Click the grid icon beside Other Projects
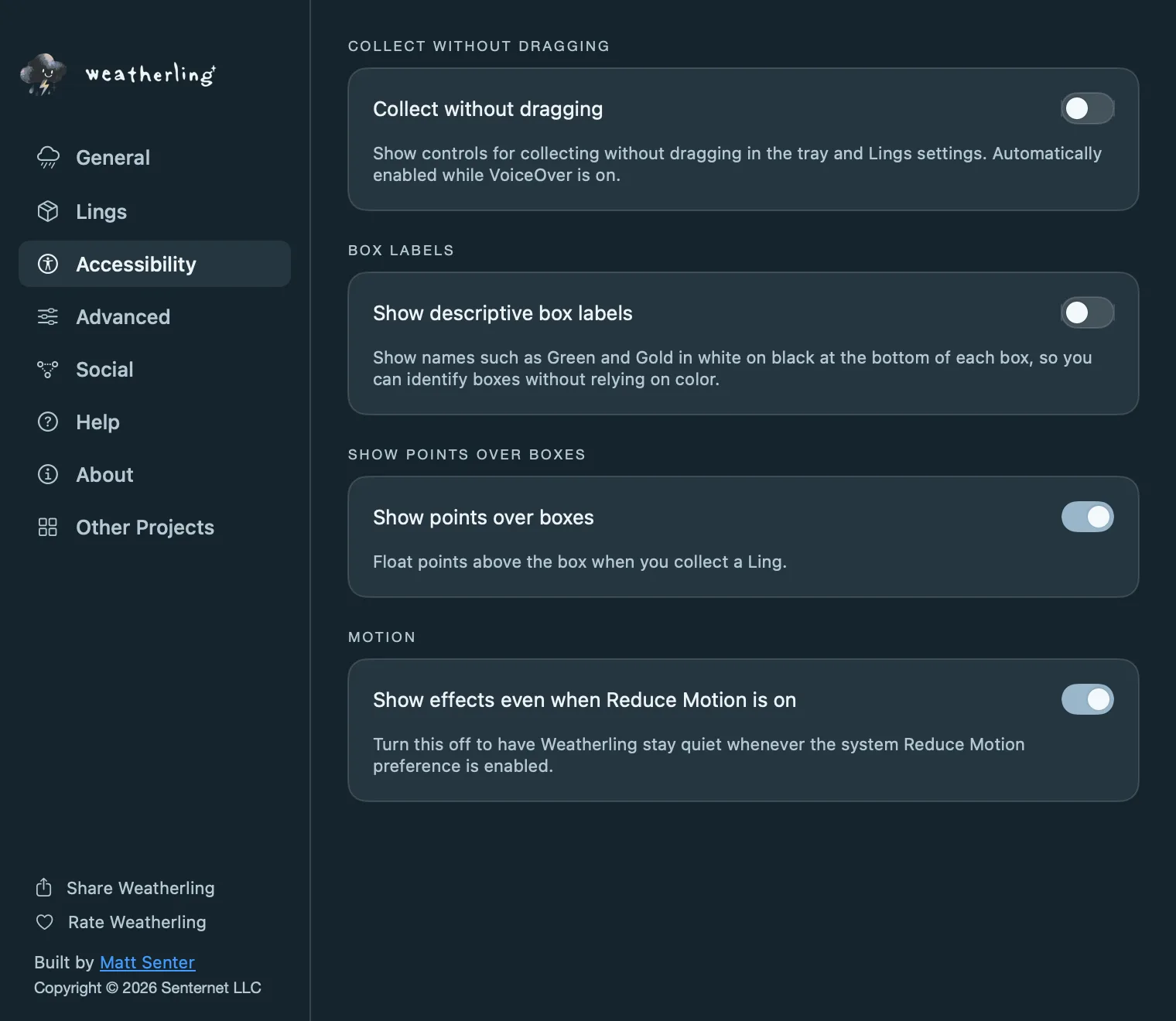This screenshot has height=1021, width=1176. 48,527
